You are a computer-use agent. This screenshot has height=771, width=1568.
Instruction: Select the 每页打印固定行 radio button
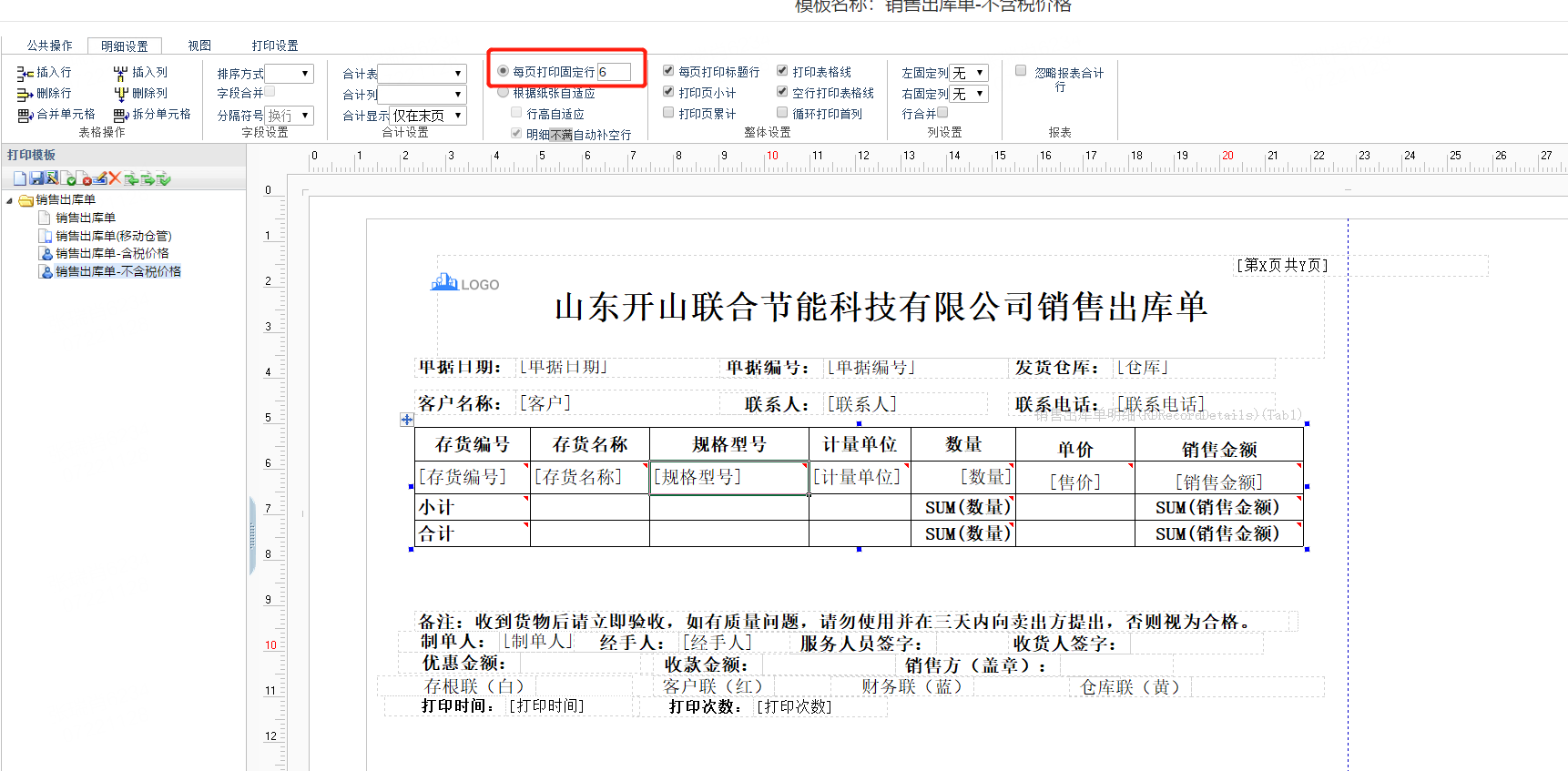tap(503, 71)
